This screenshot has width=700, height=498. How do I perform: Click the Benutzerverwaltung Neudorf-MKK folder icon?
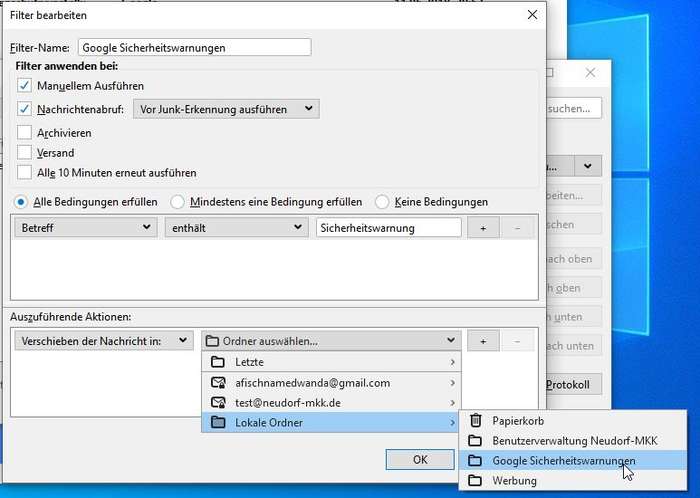click(x=476, y=441)
